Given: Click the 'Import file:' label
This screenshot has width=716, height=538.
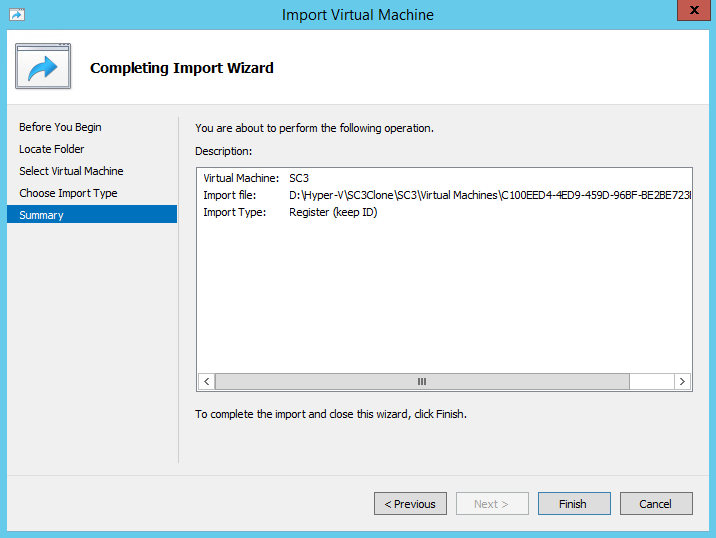Looking at the screenshot, I should 230,195.
